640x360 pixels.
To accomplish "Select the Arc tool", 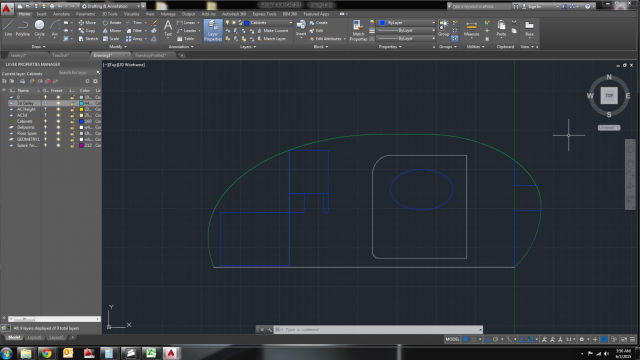I will (55, 29).
